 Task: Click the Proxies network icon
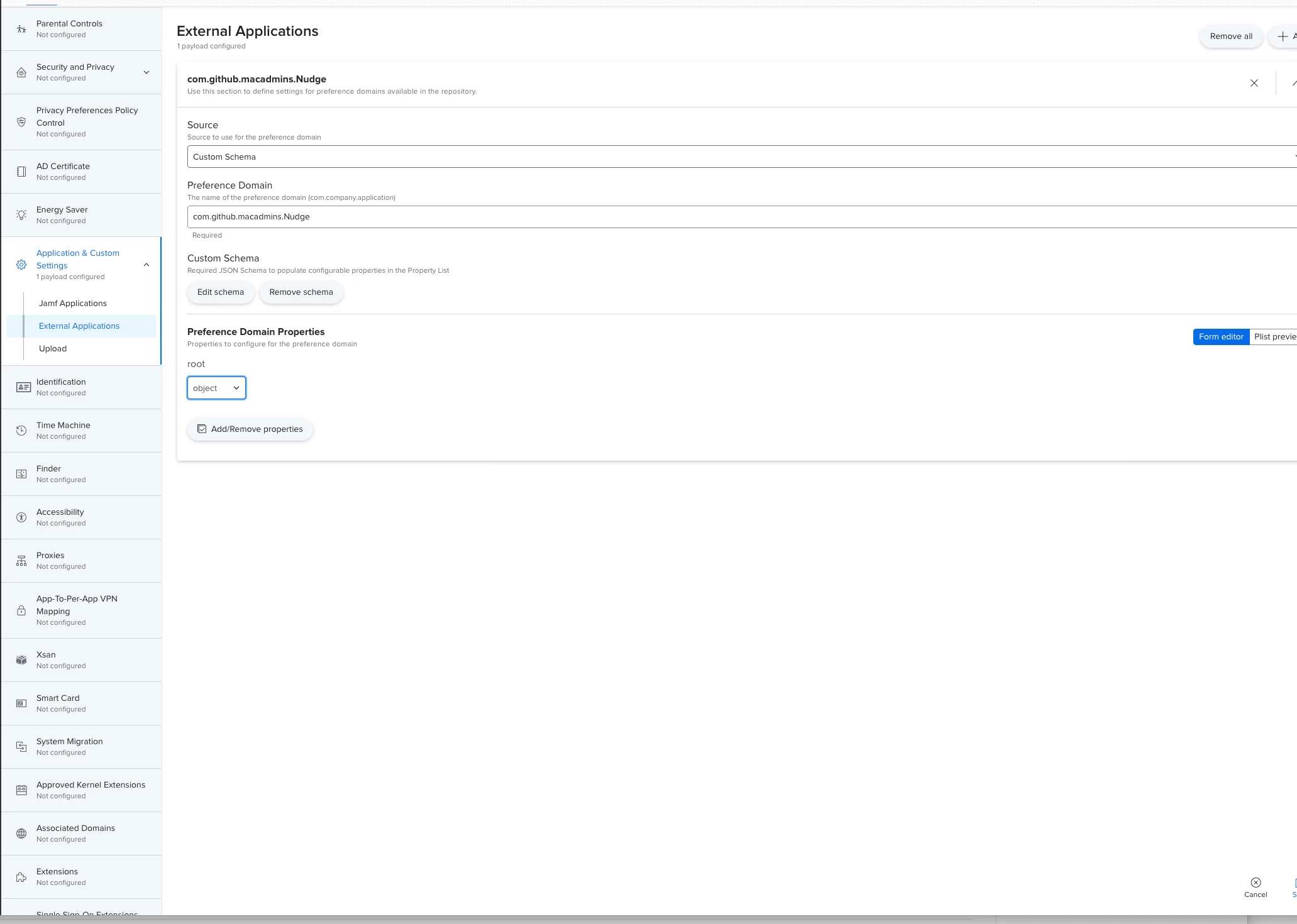click(x=21, y=561)
